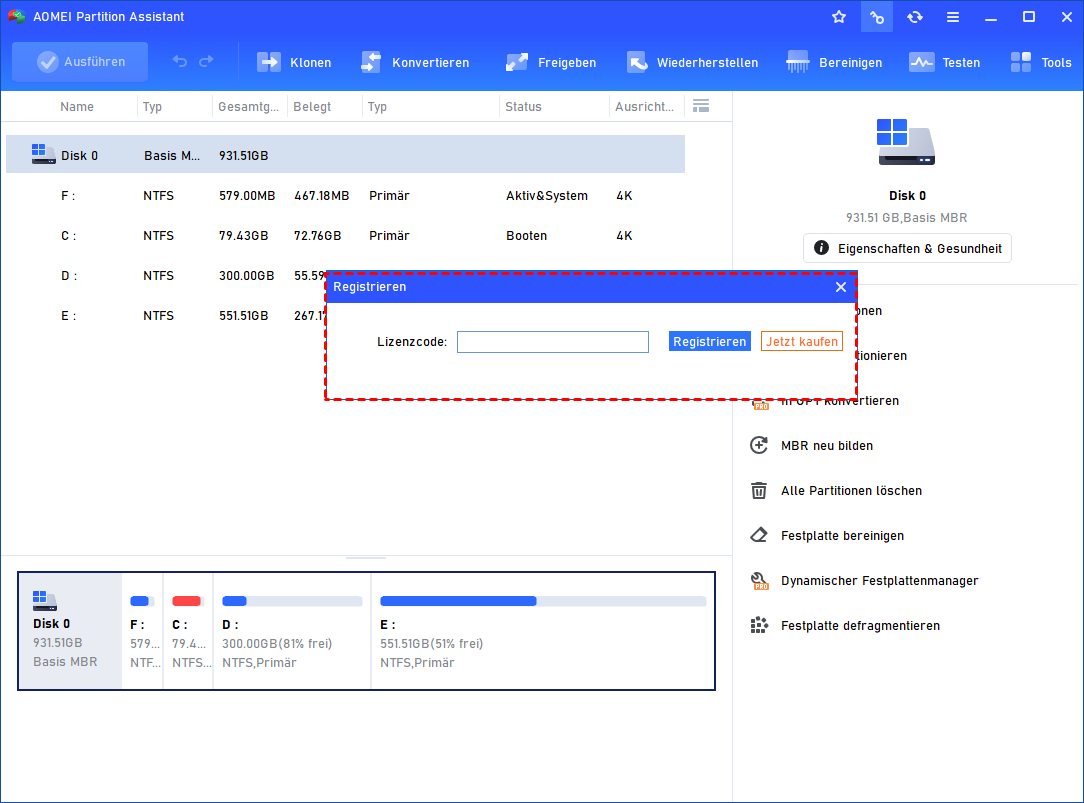Click Booten status cell
The image size is (1084, 803).
point(526,236)
